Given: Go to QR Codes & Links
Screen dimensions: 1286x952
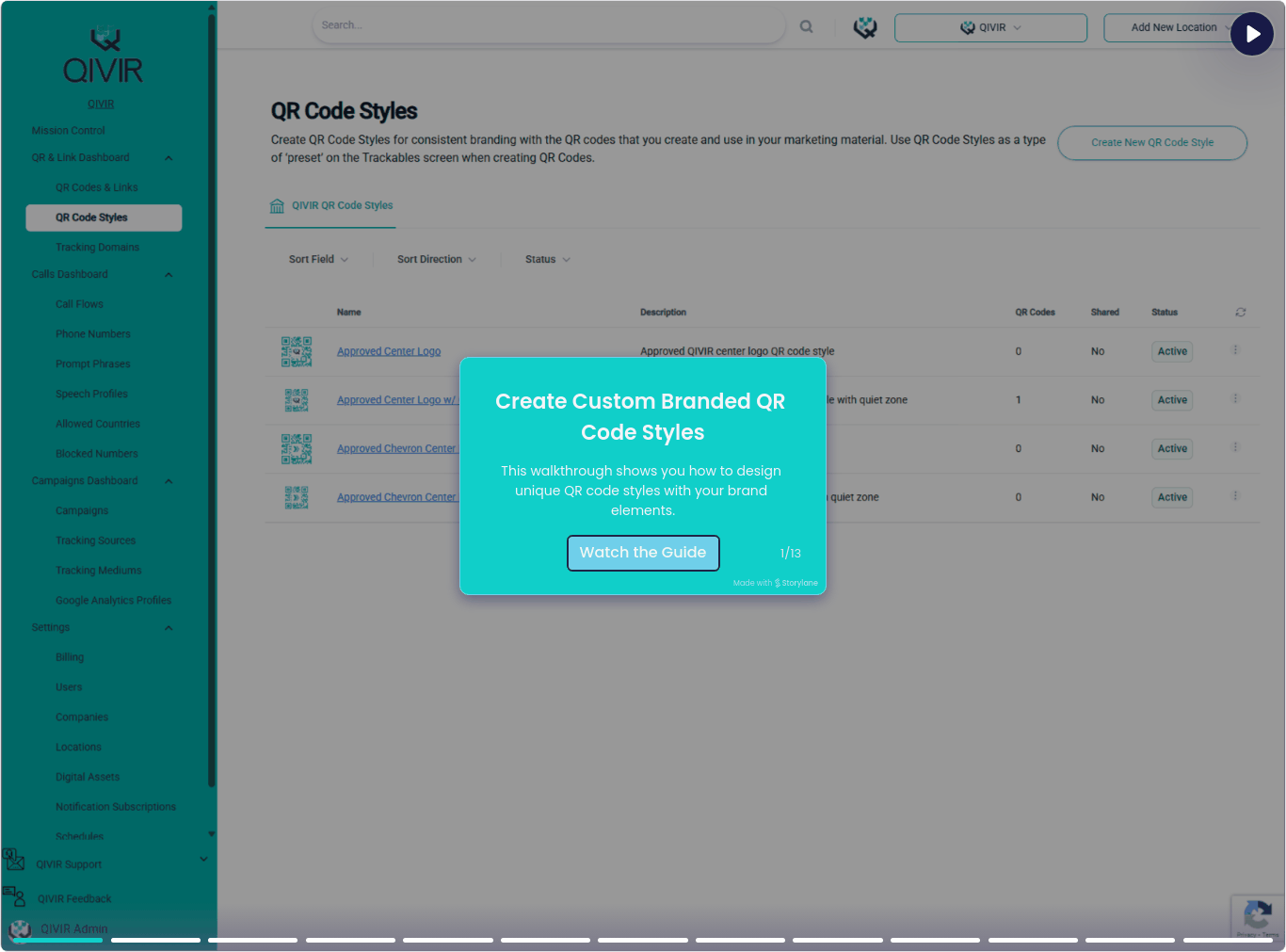Looking at the screenshot, I should click(97, 188).
